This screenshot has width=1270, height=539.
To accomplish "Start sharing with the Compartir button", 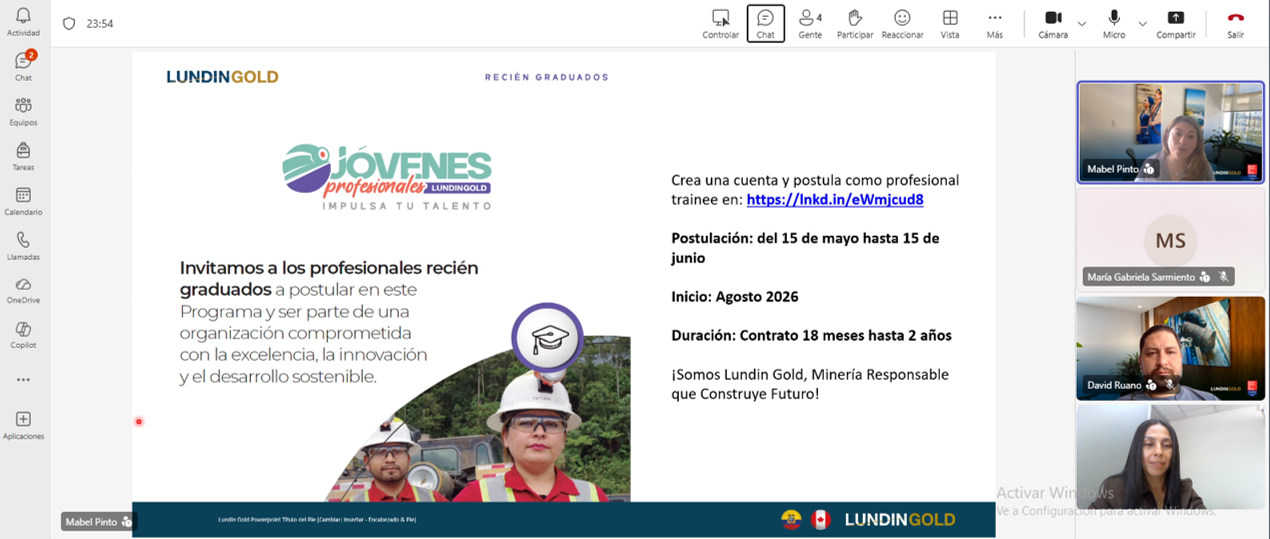I will pos(1176,24).
